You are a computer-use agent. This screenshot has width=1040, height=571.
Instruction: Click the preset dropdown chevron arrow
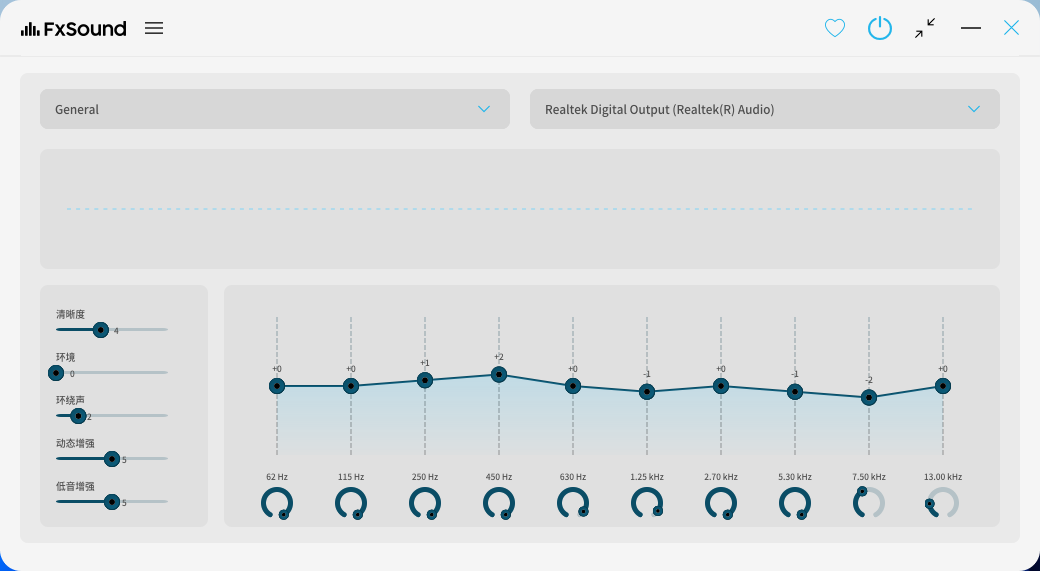pos(484,109)
